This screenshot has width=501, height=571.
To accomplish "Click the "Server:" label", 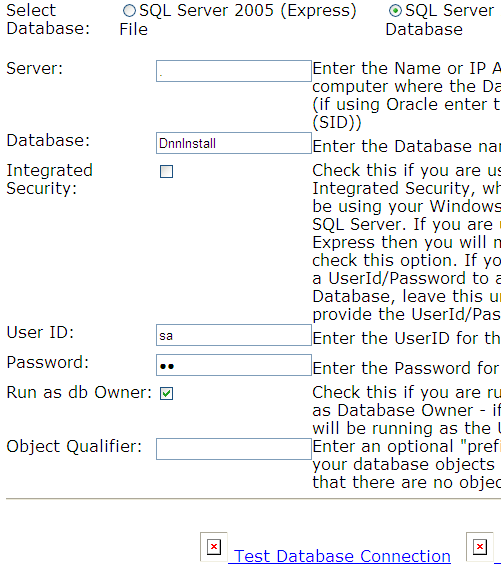I will click(x=35, y=68).
